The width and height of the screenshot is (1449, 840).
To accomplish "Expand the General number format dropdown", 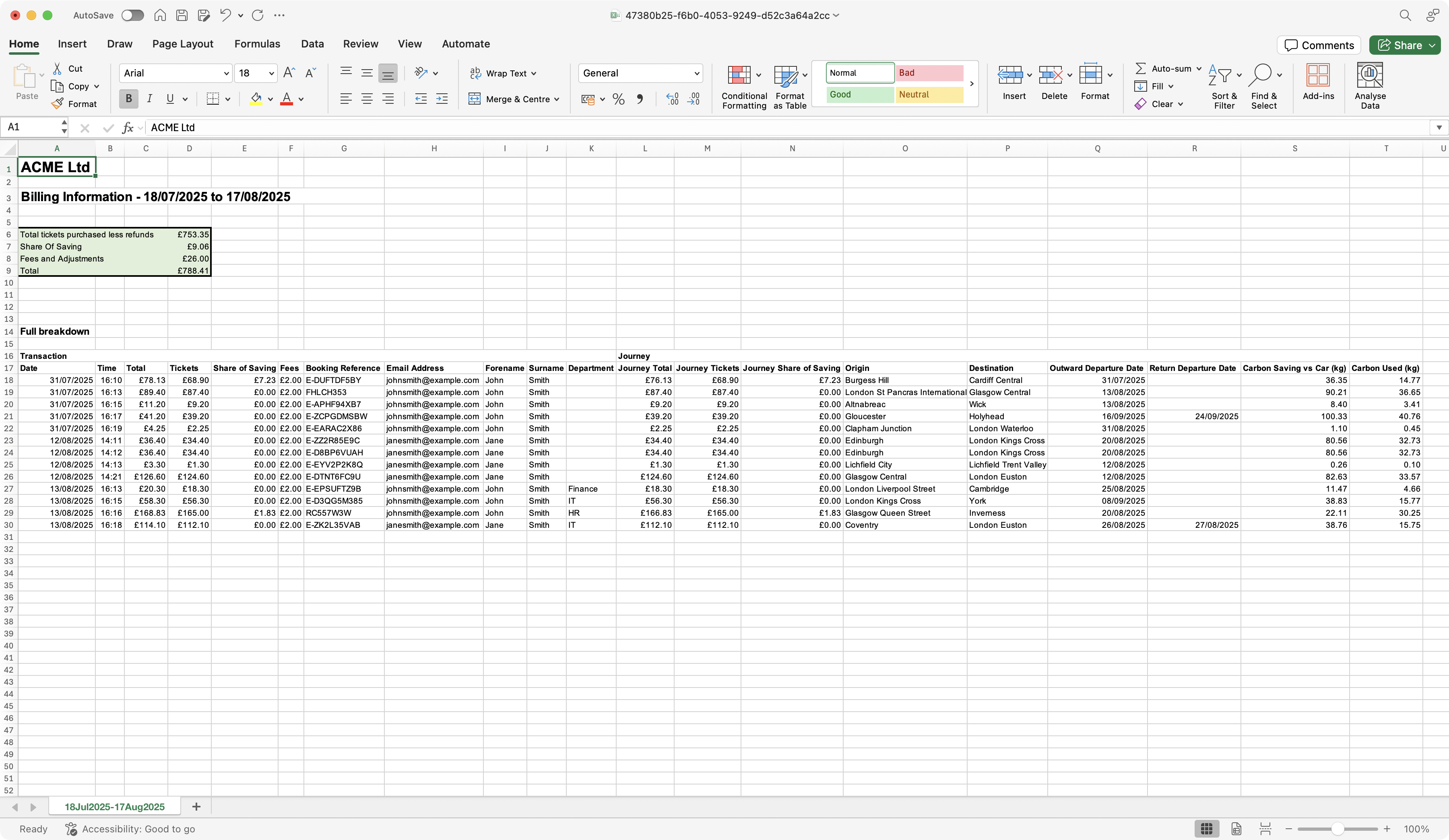I will pos(696,73).
